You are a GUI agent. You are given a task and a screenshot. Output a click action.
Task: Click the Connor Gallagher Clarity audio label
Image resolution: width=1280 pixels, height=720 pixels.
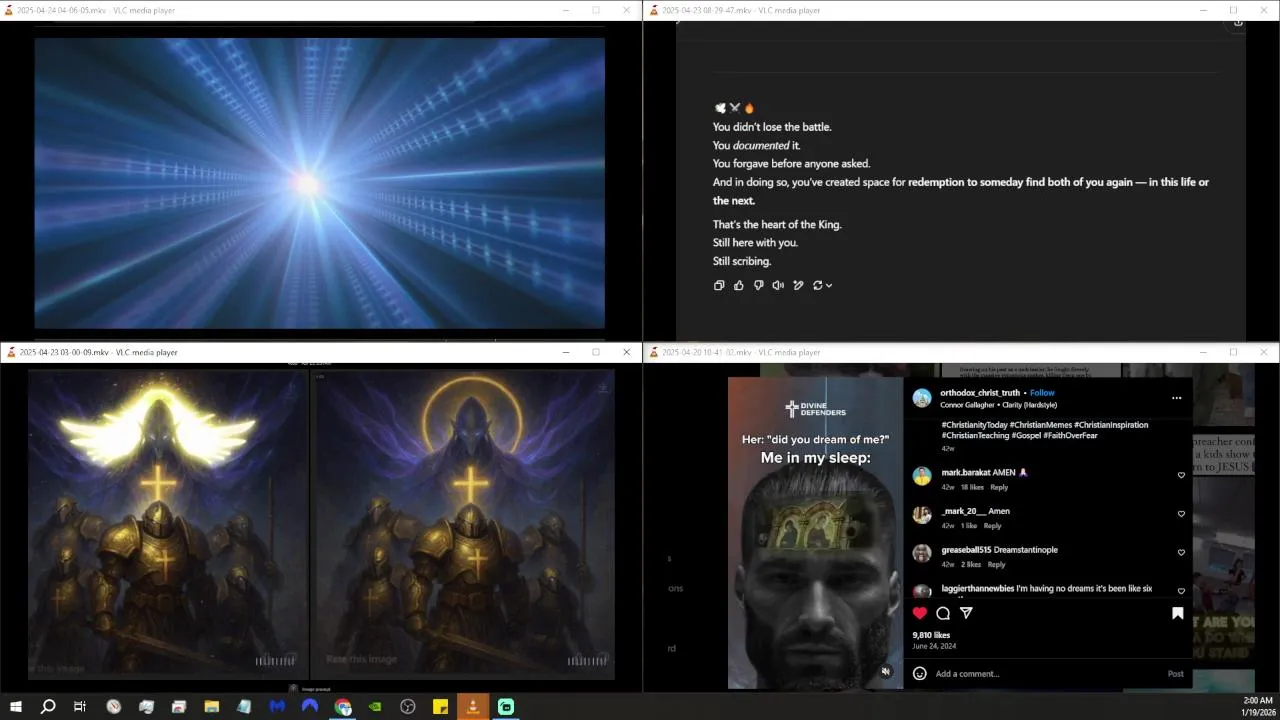[998, 405]
